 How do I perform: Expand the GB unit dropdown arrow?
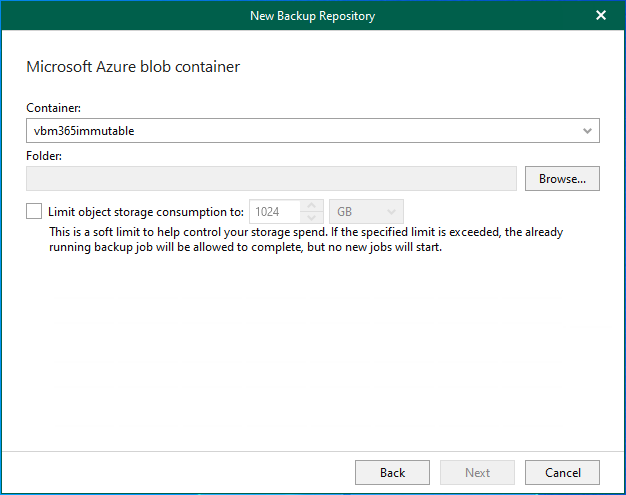391,212
